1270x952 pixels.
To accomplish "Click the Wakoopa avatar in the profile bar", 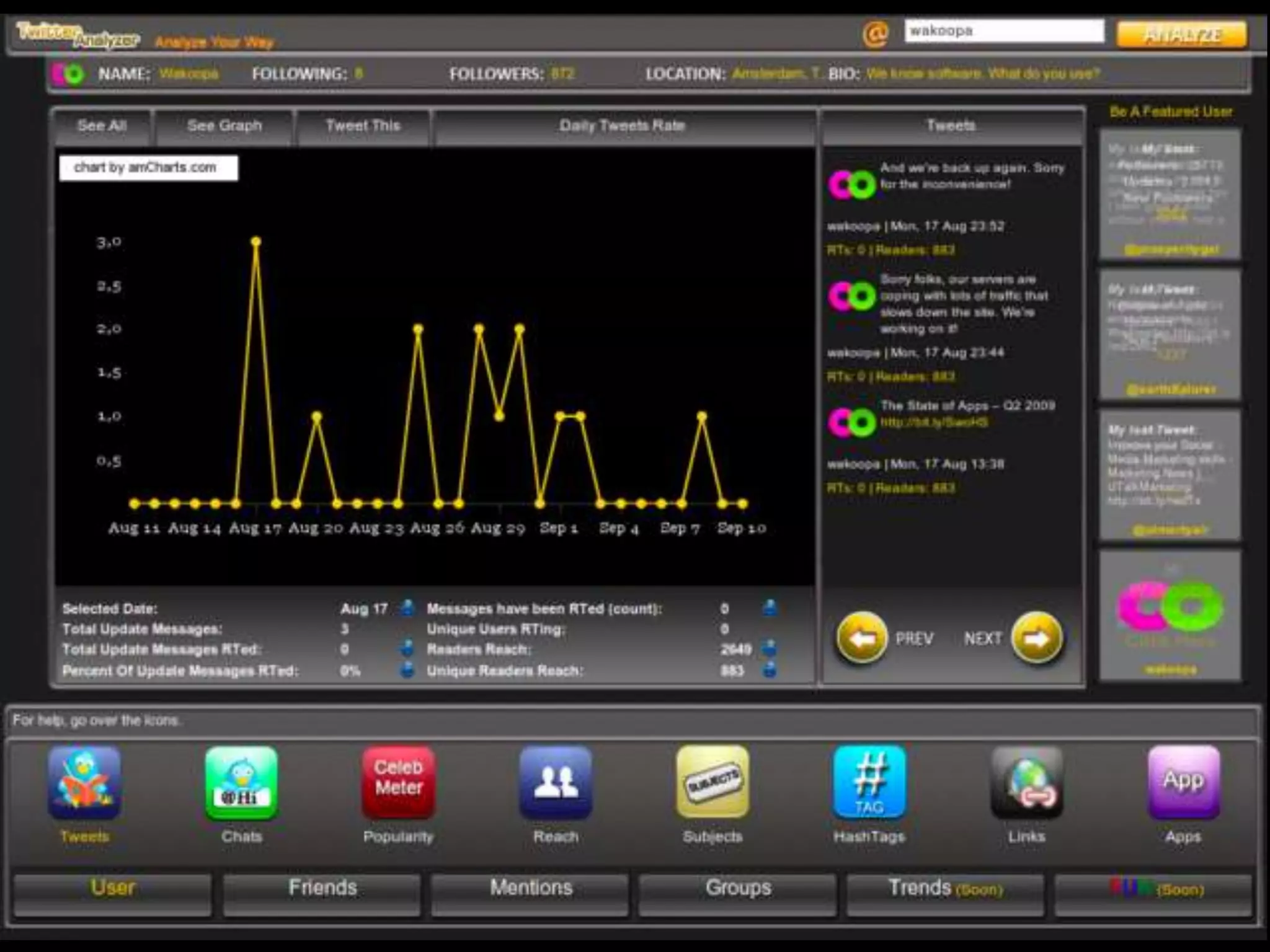I will pos(68,74).
